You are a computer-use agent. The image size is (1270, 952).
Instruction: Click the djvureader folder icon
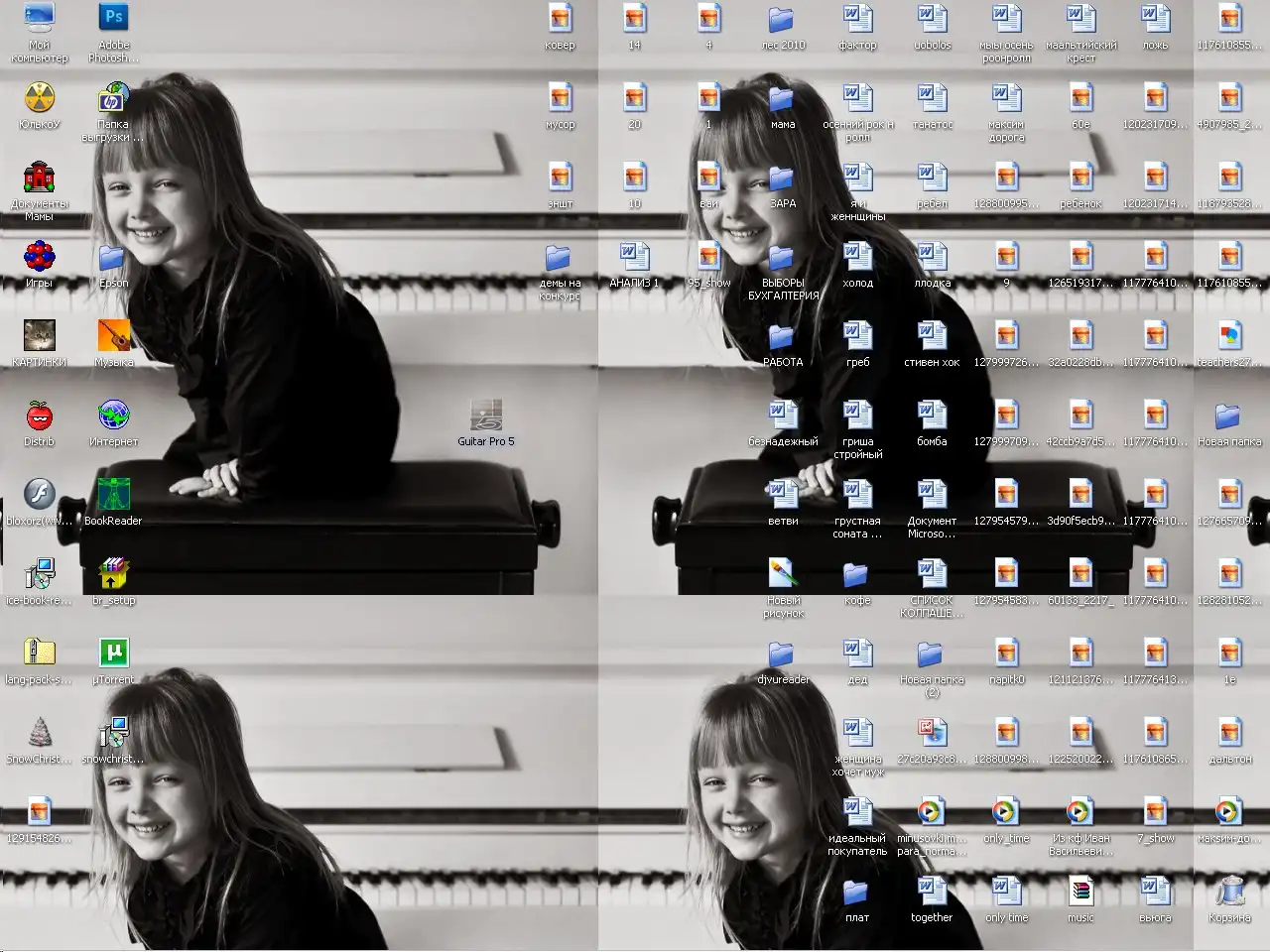click(783, 654)
